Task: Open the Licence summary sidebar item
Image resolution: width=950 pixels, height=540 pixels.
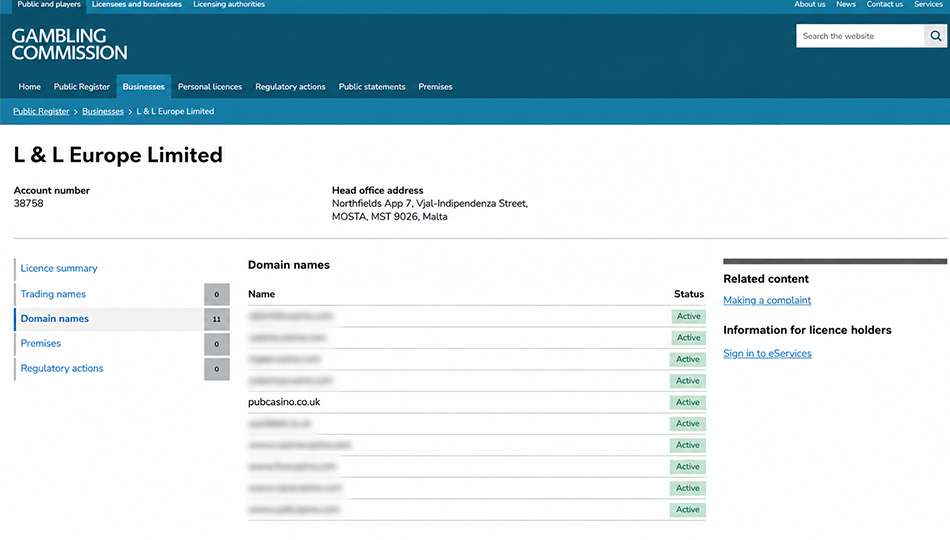Action: pos(59,268)
